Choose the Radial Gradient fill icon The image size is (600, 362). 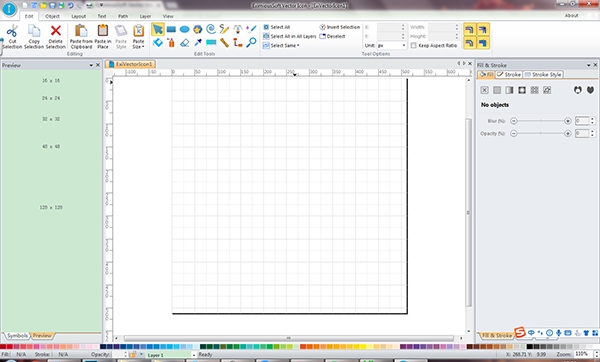pos(522,90)
